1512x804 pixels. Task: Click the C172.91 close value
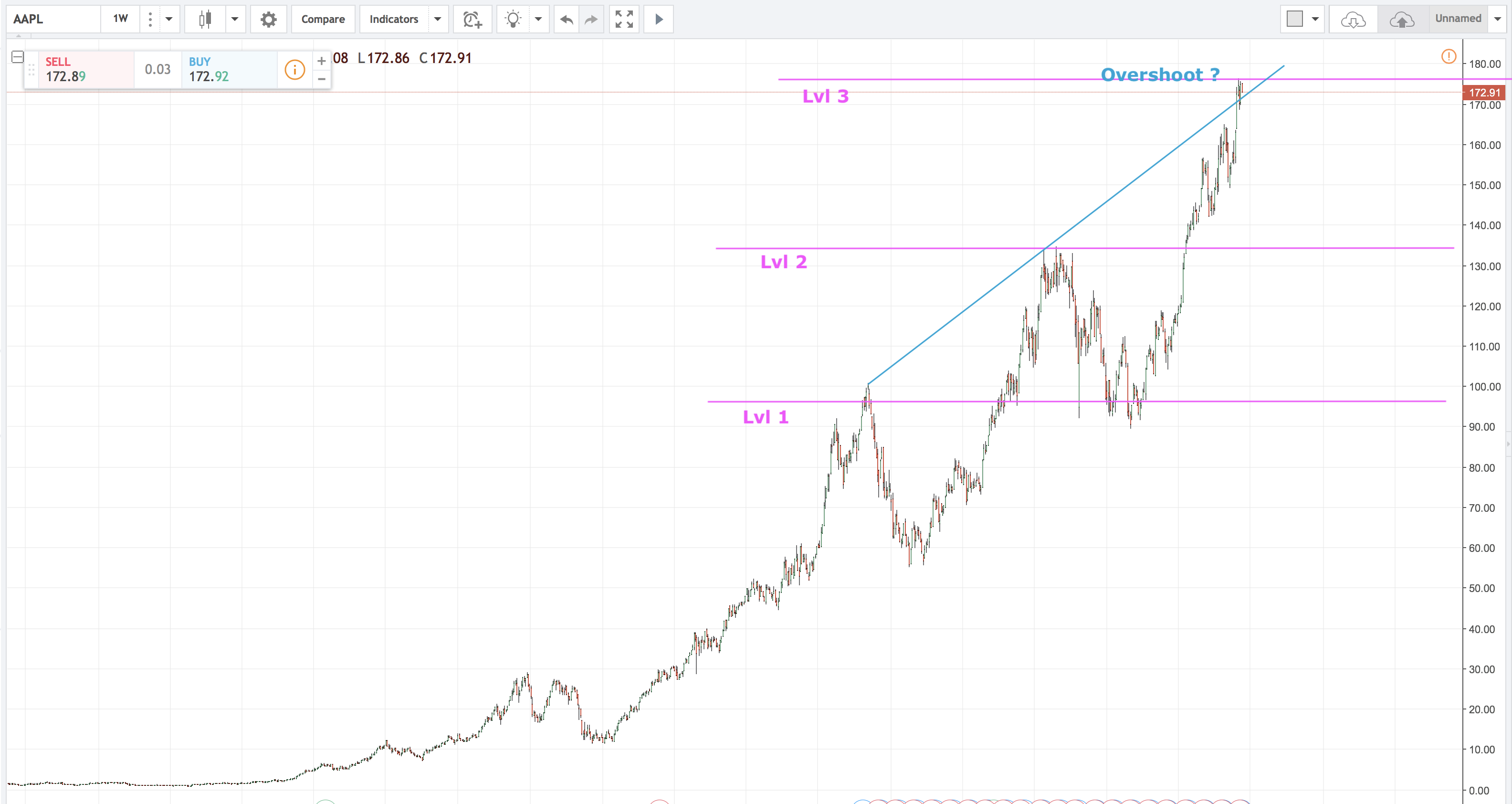[x=445, y=58]
